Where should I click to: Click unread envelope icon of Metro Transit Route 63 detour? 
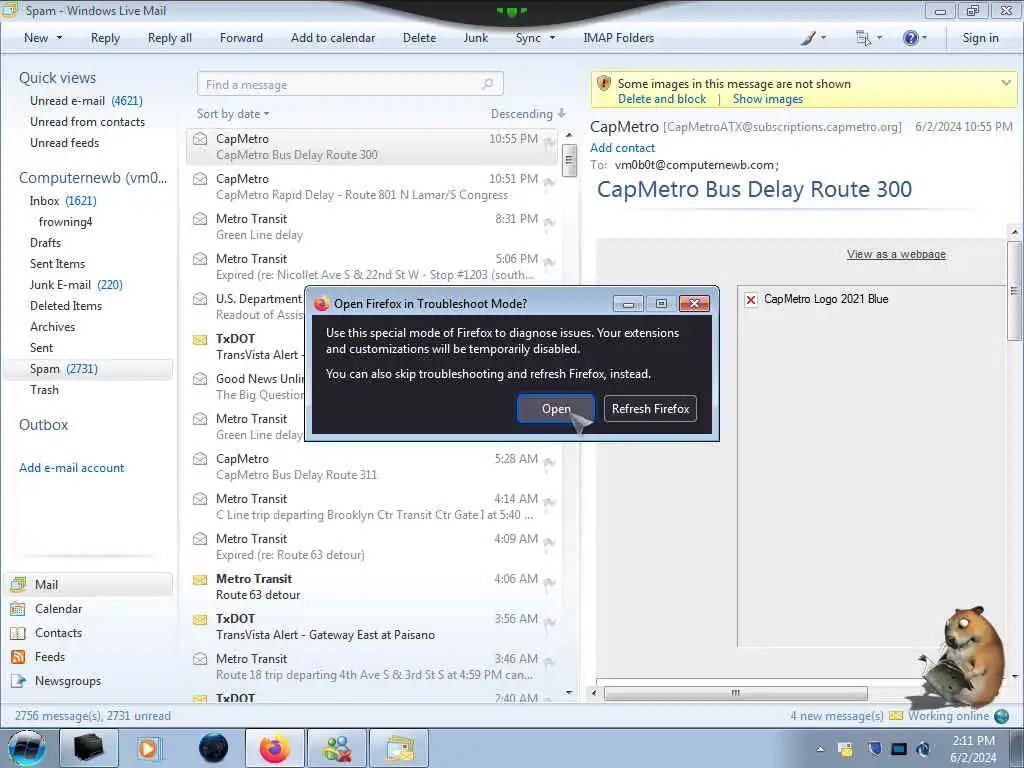(x=200, y=579)
